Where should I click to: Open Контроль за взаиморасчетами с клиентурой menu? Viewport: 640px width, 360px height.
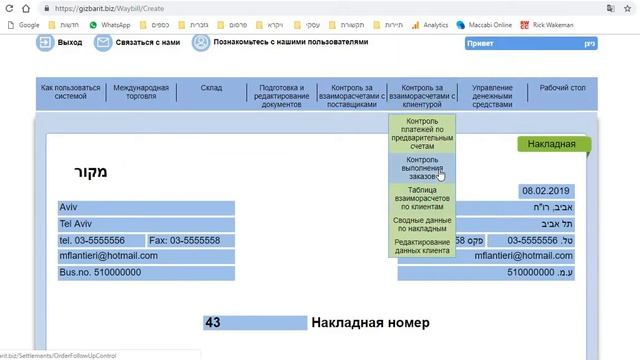422,96
